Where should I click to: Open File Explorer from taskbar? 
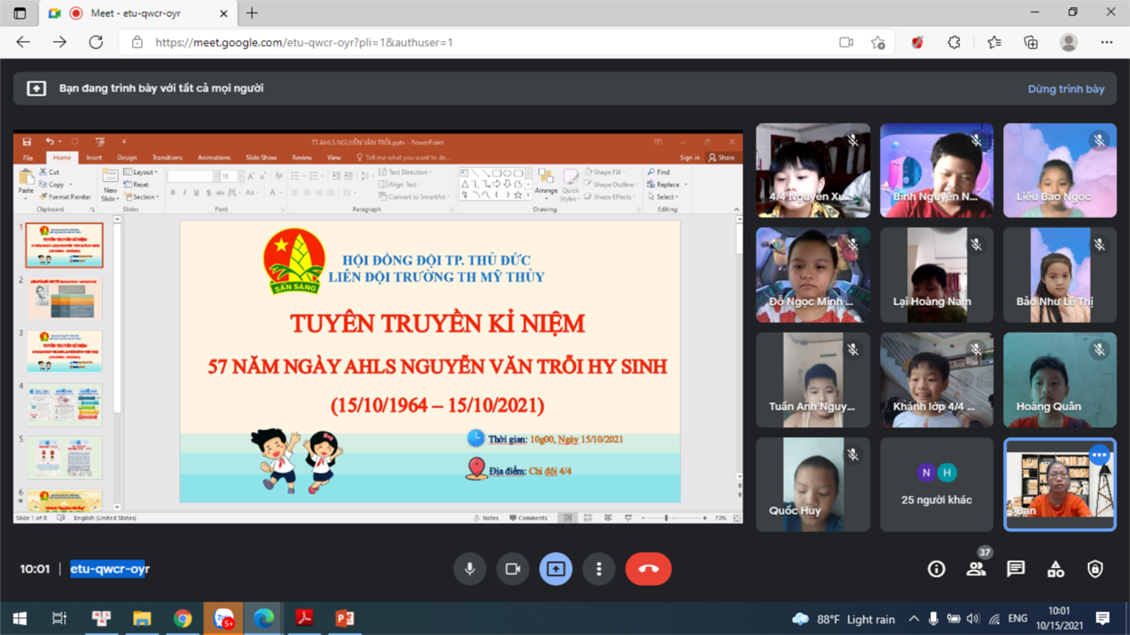142,618
